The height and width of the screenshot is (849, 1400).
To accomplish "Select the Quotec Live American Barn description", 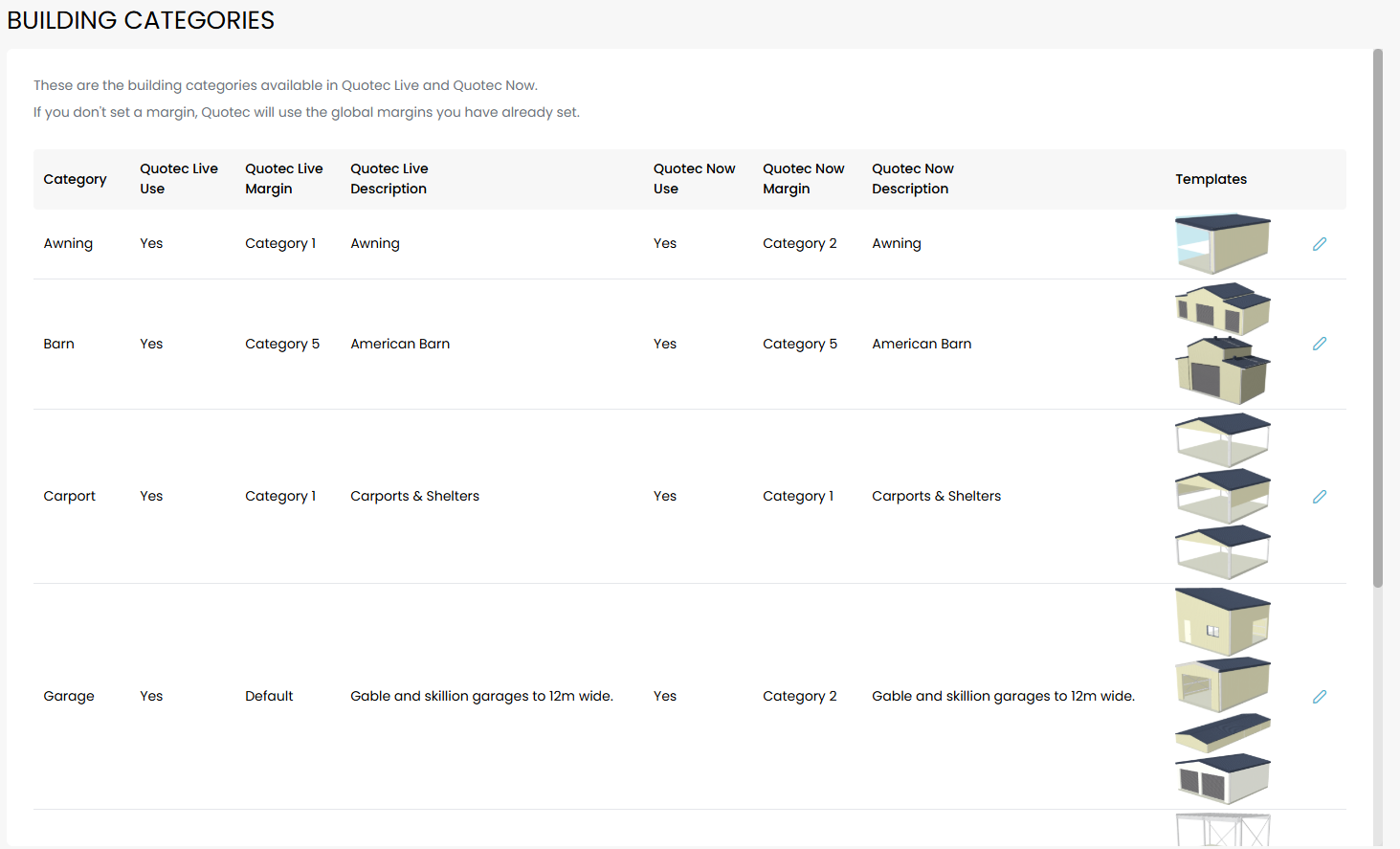I will 400,344.
